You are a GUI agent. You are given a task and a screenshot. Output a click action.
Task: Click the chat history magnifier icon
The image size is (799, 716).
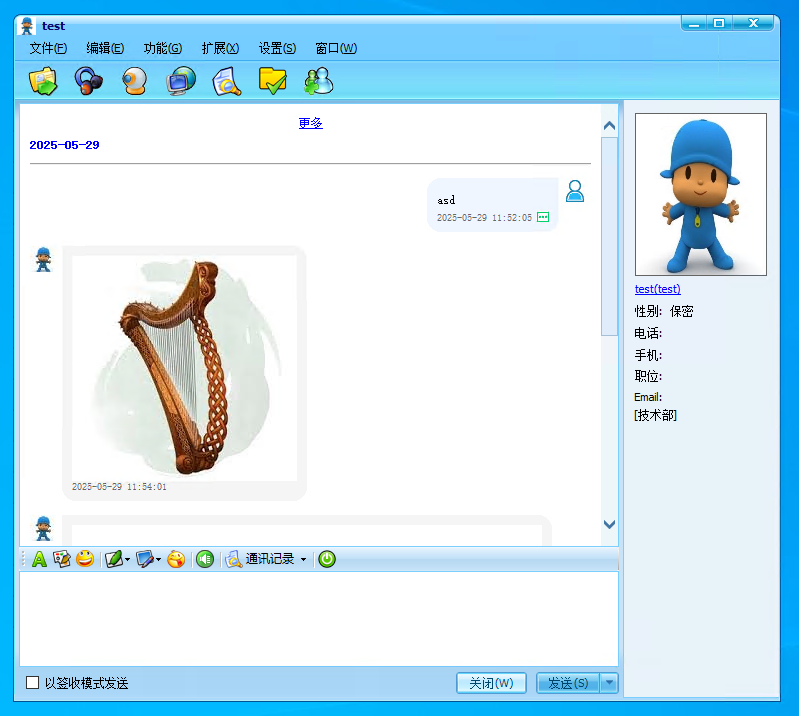[234, 559]
